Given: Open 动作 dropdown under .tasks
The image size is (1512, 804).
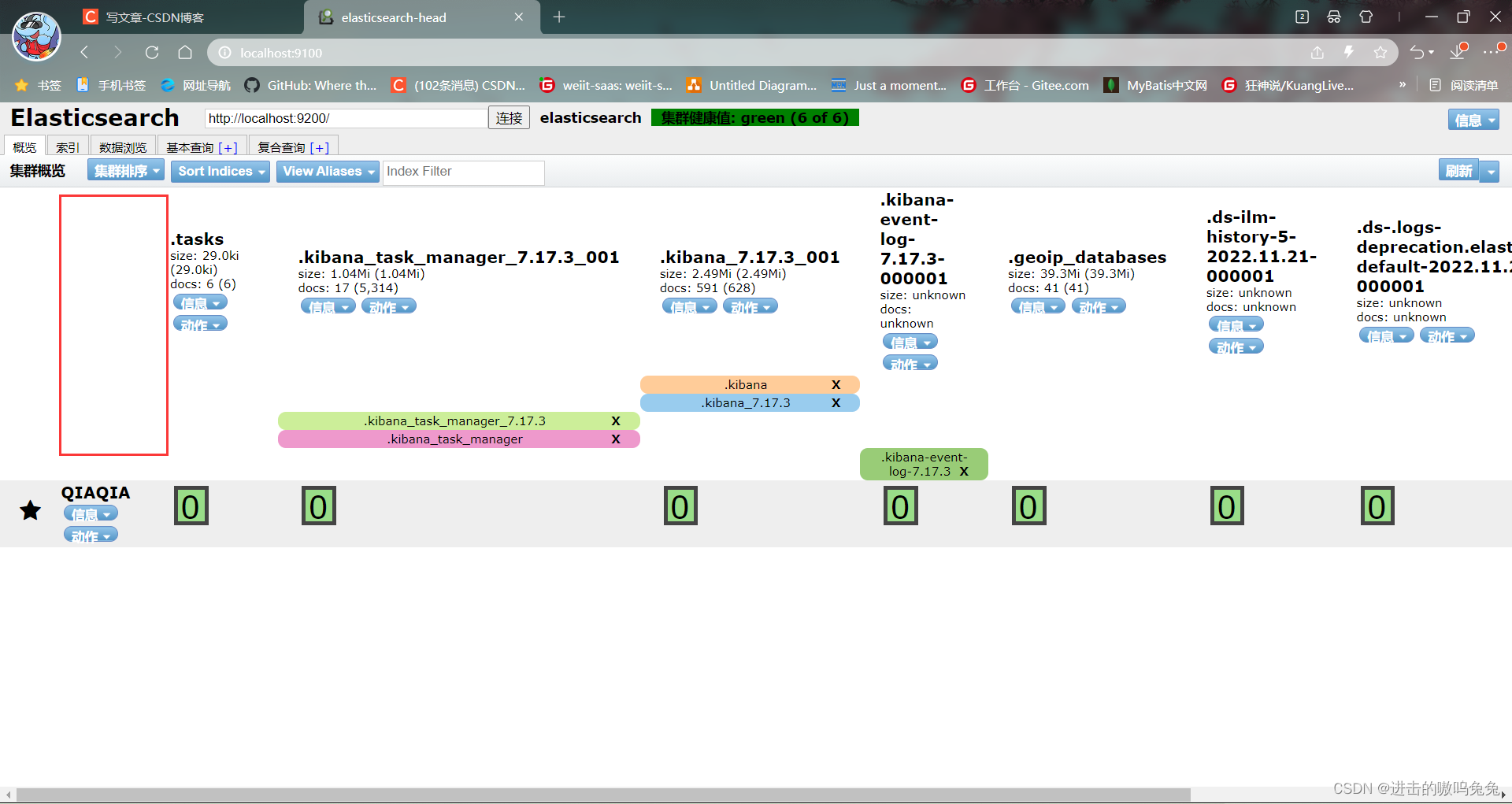Looking at the screenshot, I should pyautogui.click(x=200, y=324).
